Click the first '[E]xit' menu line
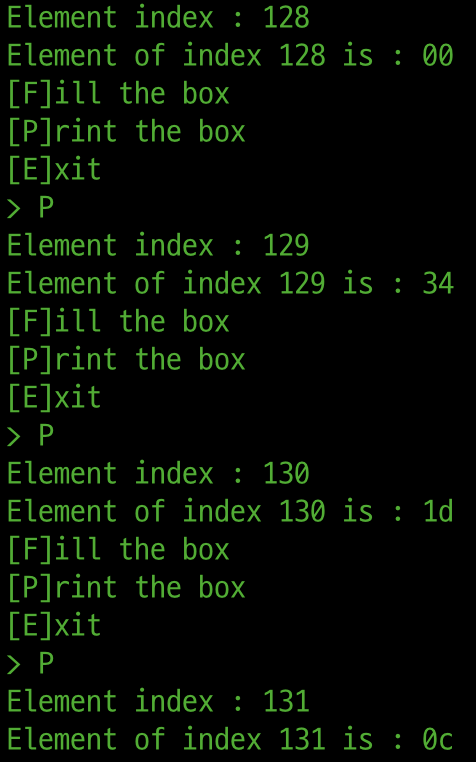The height and width of the screenshot is (762, 476). click(54, 169)
